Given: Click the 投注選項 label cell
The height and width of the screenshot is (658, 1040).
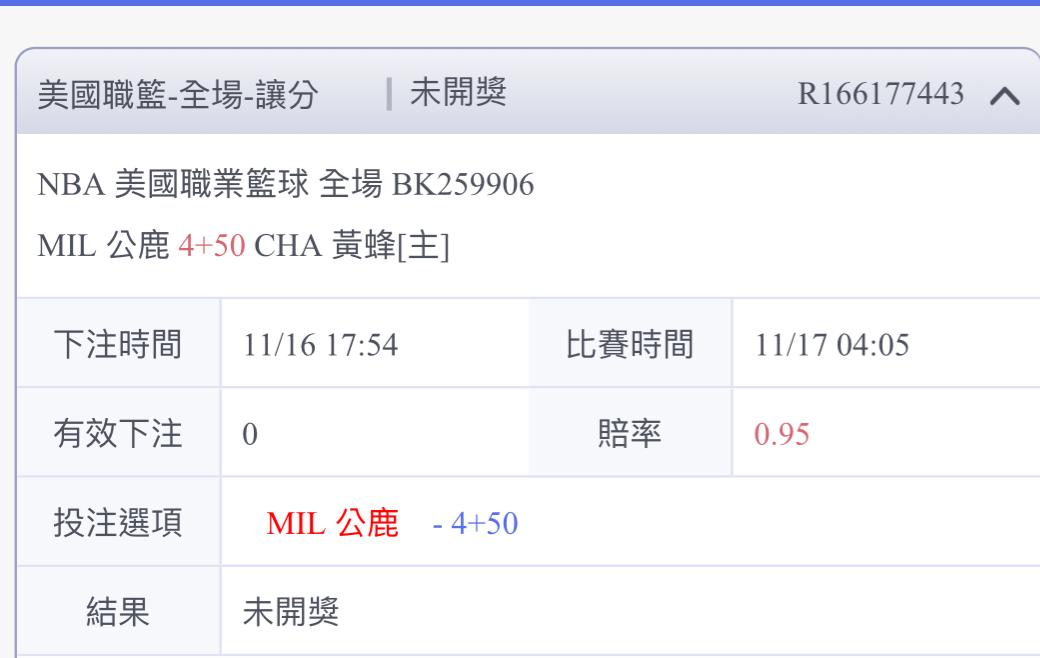Looking at the screenshot, I should click(118, 523).
